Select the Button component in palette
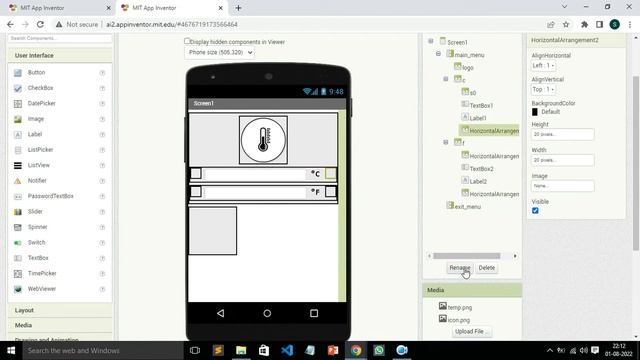The image size is (640, 360). [36, 72]
